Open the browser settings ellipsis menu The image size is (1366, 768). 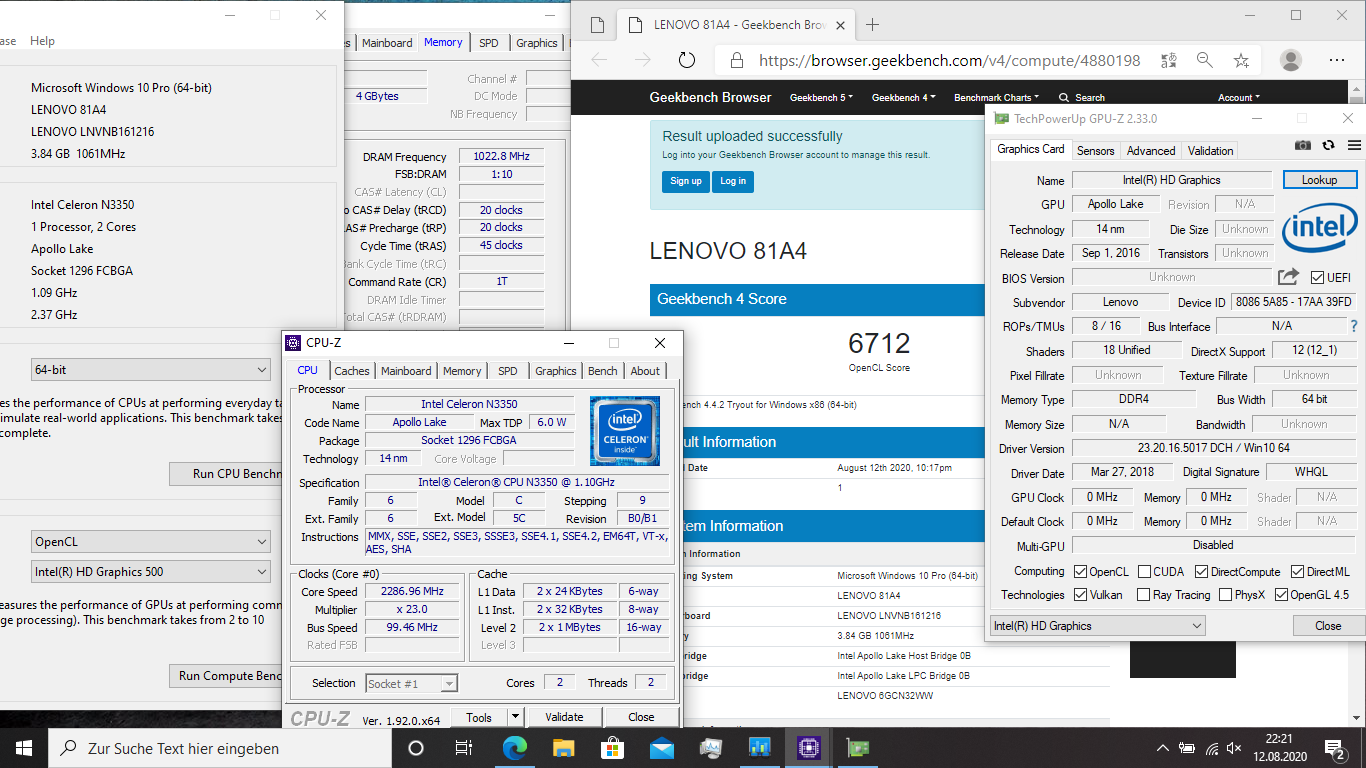(x=1339, y=60)
